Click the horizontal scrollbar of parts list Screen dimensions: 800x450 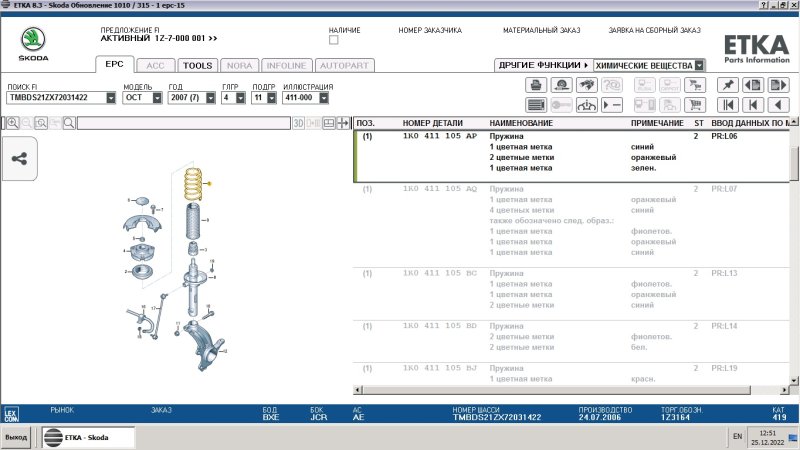(557, 390)
